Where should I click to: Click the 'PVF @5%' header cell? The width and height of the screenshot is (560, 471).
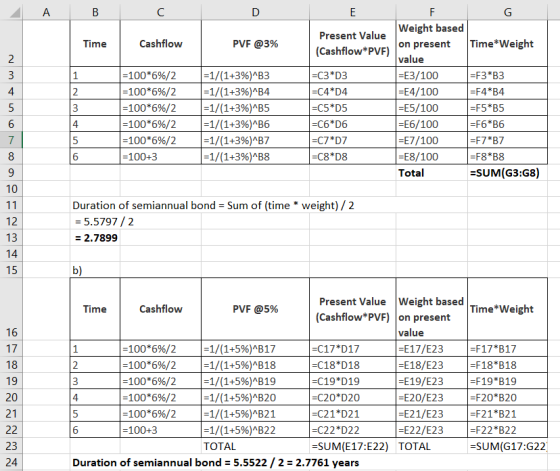point(255,309)
